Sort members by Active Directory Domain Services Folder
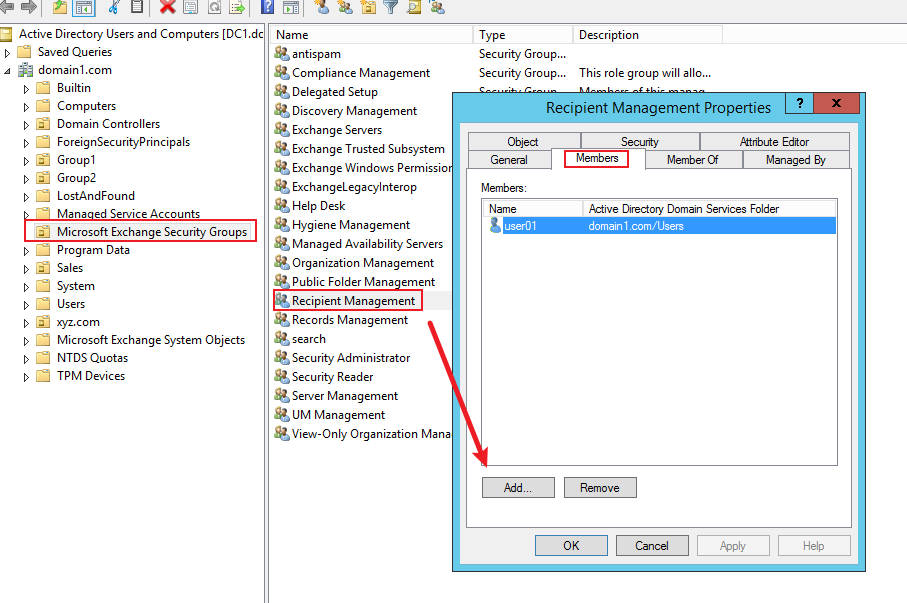 [x=710, y=208]
